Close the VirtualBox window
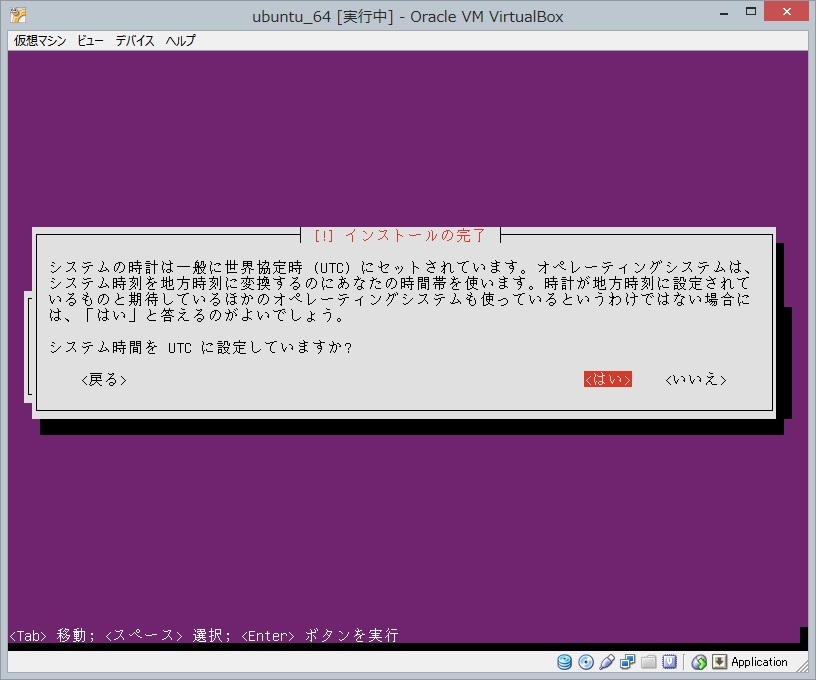Image resolution: width=818 pixels, height=680 pixels. (787, 11)
